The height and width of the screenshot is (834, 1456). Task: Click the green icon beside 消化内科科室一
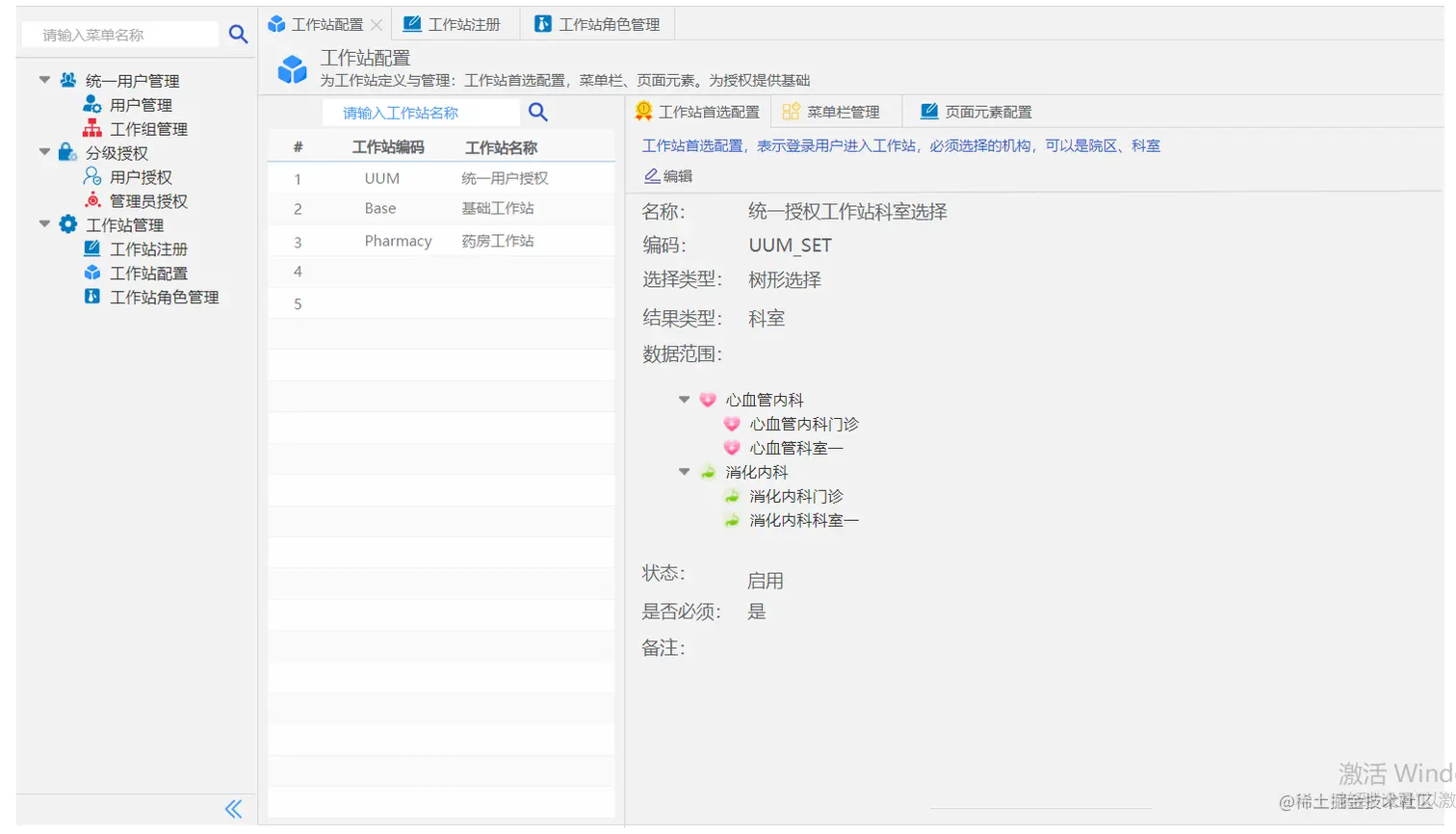pyautogui.click(x=732, y=520)
